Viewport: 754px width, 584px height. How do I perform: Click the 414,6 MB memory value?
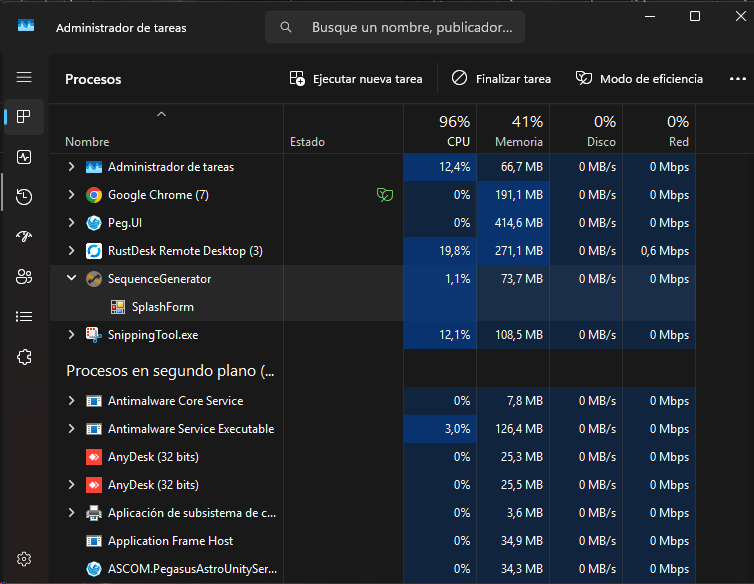coord(519,223)
